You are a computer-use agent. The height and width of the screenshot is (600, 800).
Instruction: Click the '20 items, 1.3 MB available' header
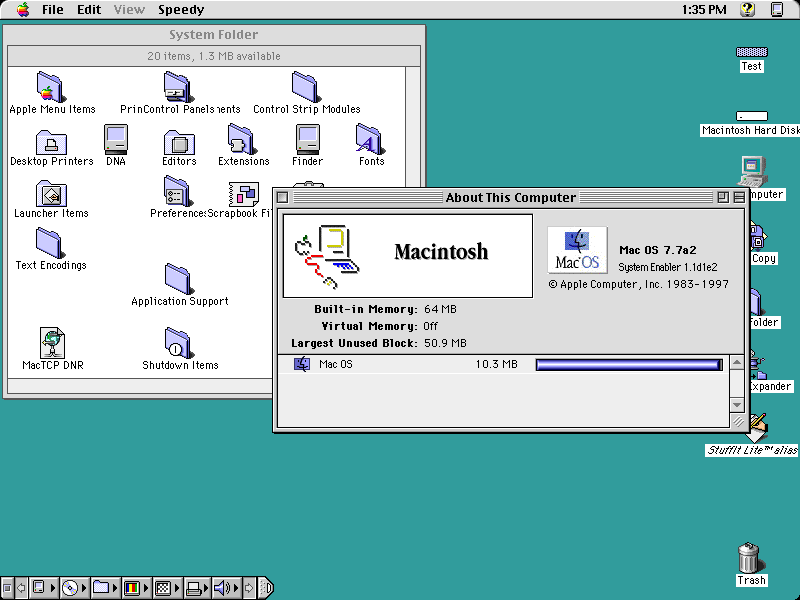(214, 56)
